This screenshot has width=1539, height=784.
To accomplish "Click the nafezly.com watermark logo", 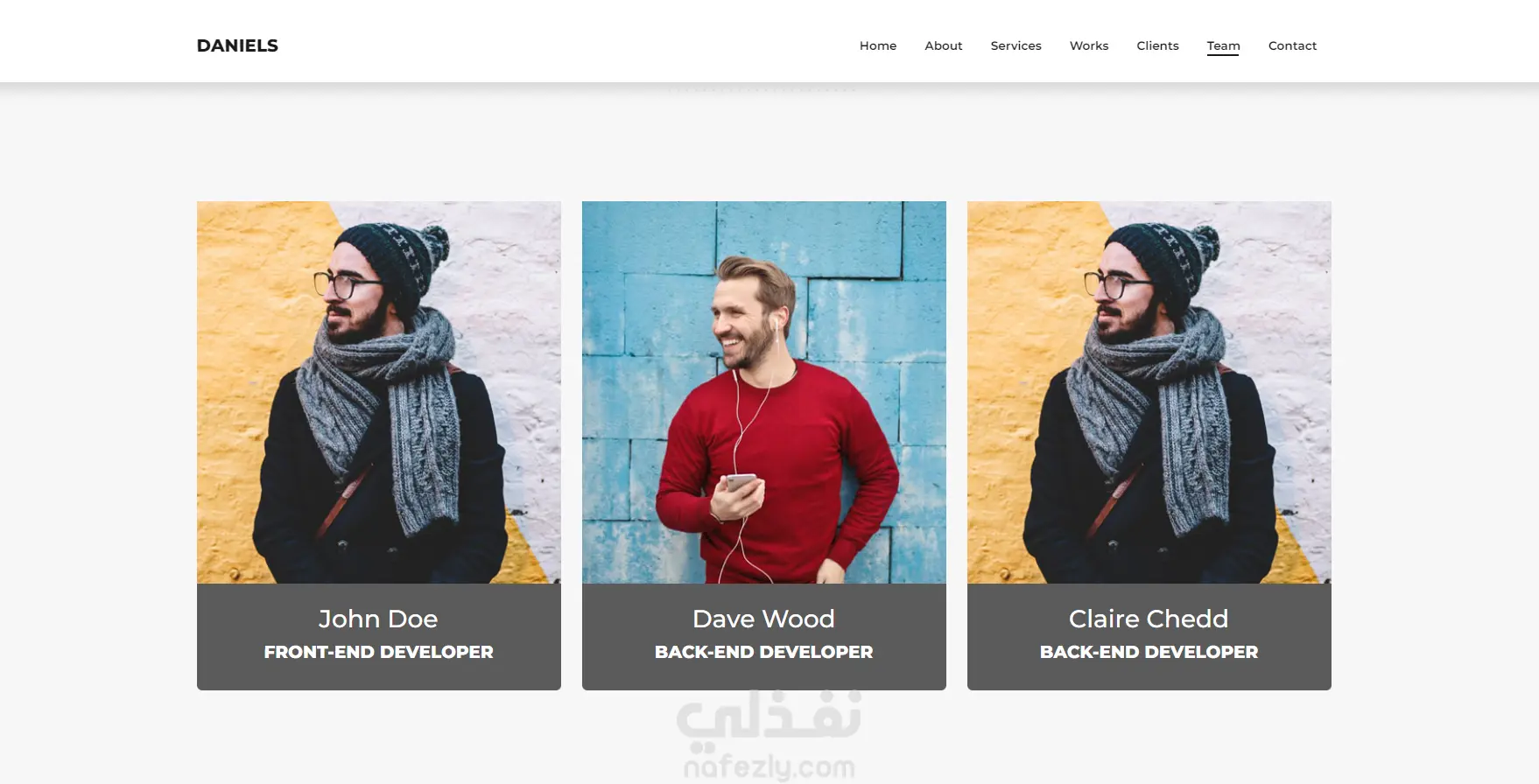I will (x=769, y=766).
